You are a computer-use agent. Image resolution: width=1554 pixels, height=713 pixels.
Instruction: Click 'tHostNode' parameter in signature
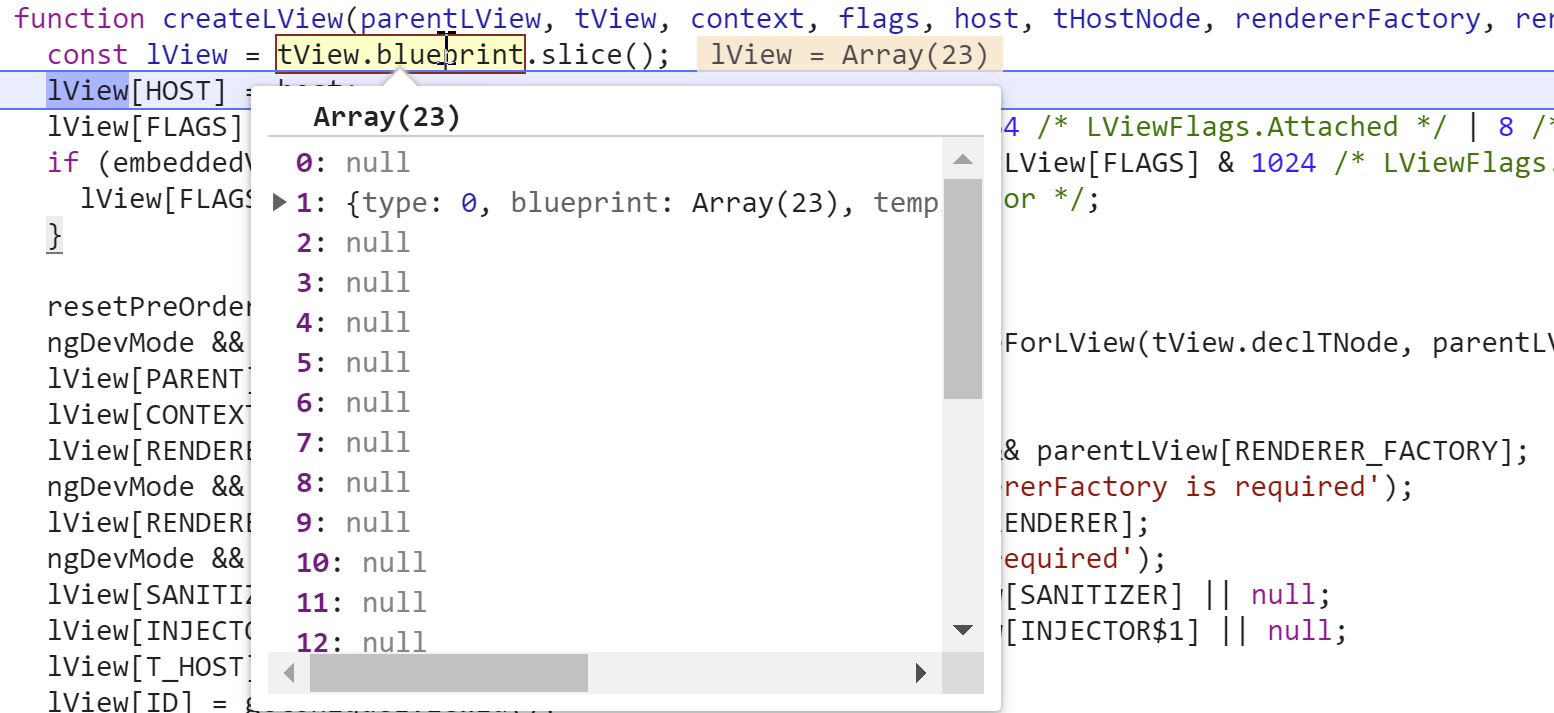pyautogui.click(x=1127, y=19)
